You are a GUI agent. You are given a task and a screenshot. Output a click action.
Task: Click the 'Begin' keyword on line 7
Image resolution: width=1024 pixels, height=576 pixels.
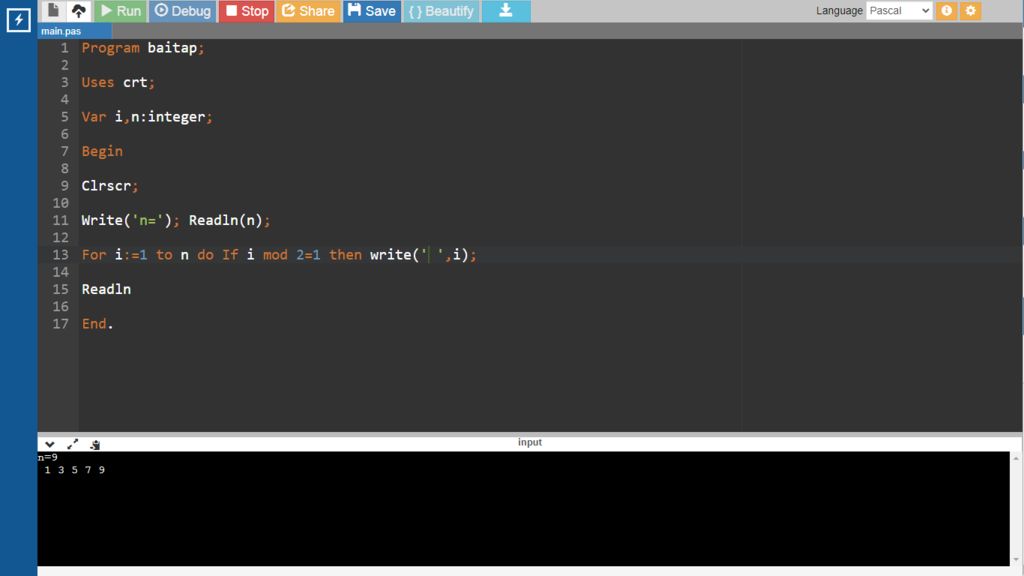(x=102, y=152)
